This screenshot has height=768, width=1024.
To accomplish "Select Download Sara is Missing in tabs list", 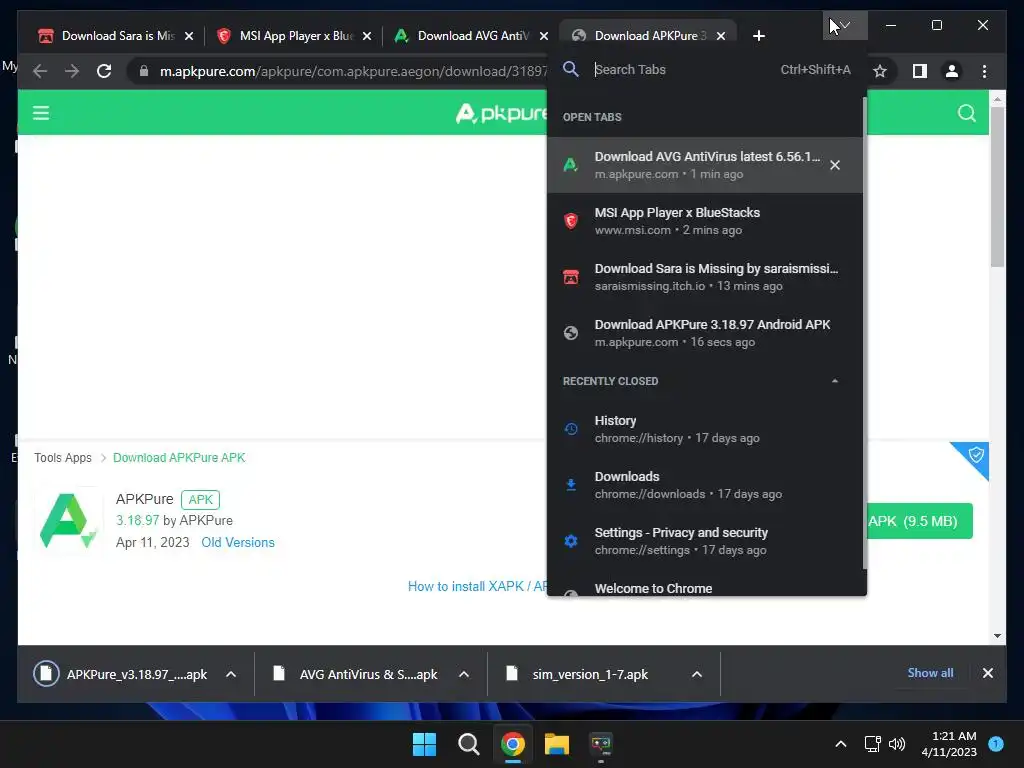I will (x=705, y=277).
